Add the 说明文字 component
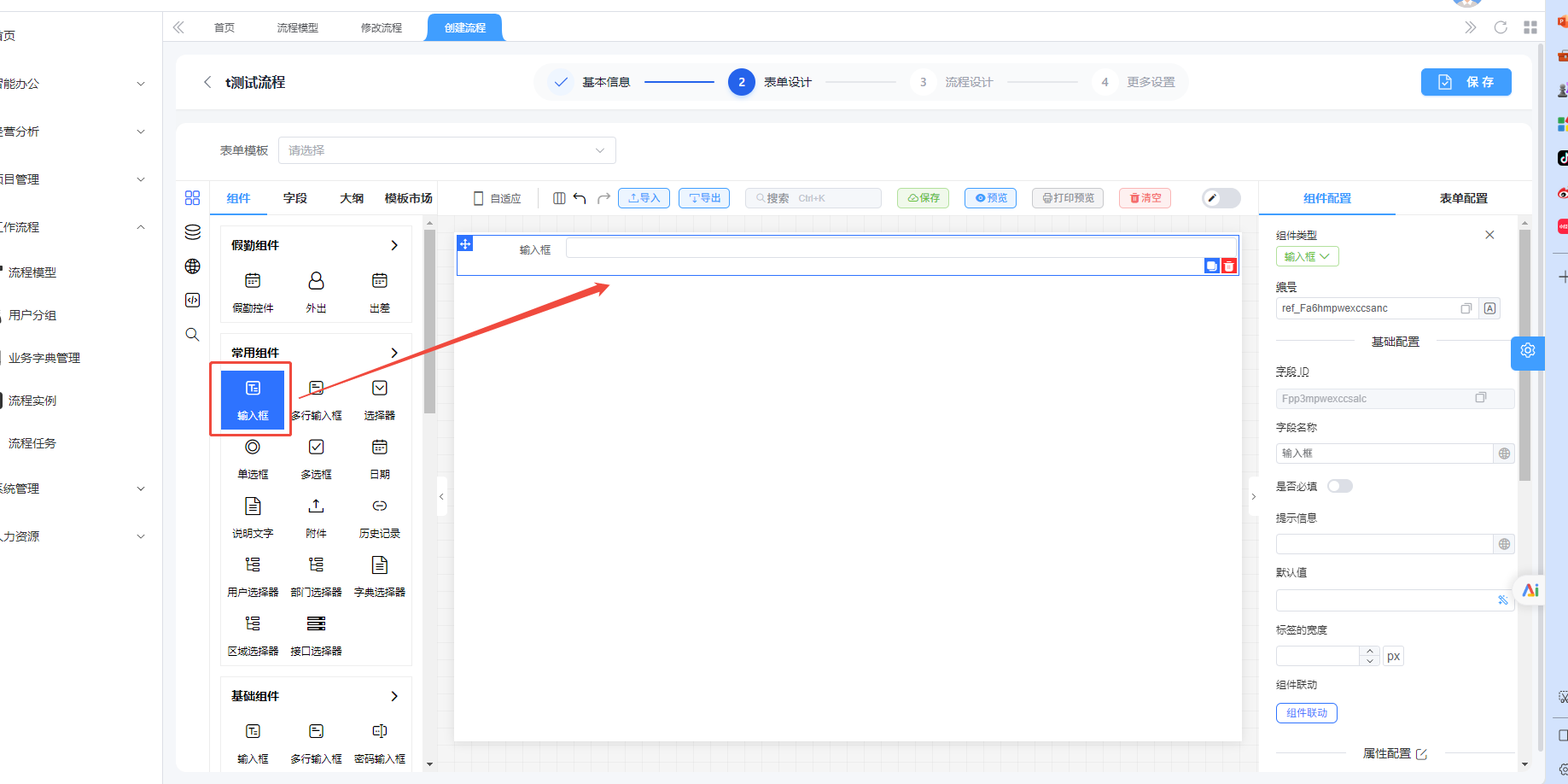The image size is (1568, 784). pyautogui.click(x=253, y=518)
